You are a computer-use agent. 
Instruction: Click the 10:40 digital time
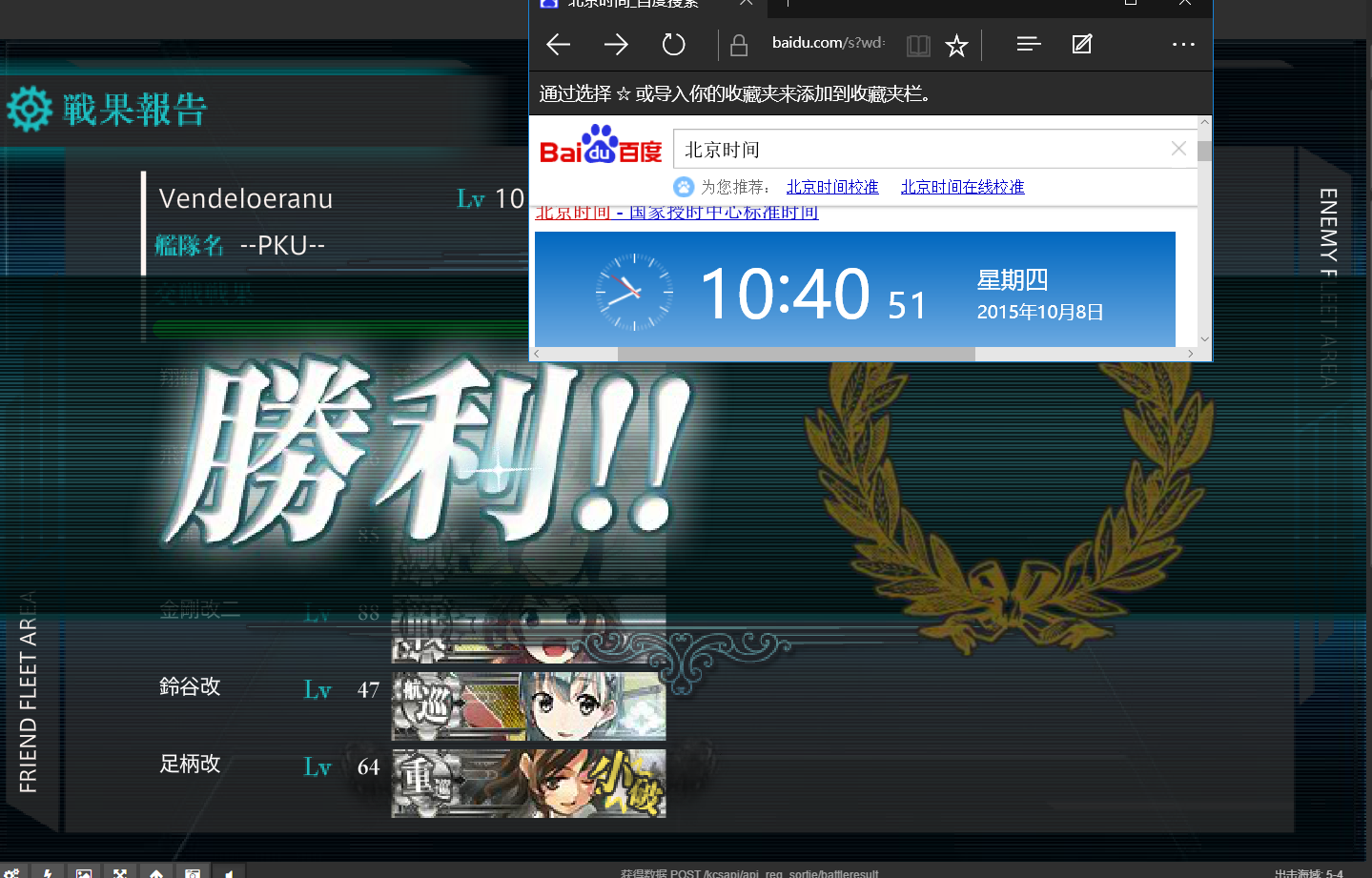point(785,294)
